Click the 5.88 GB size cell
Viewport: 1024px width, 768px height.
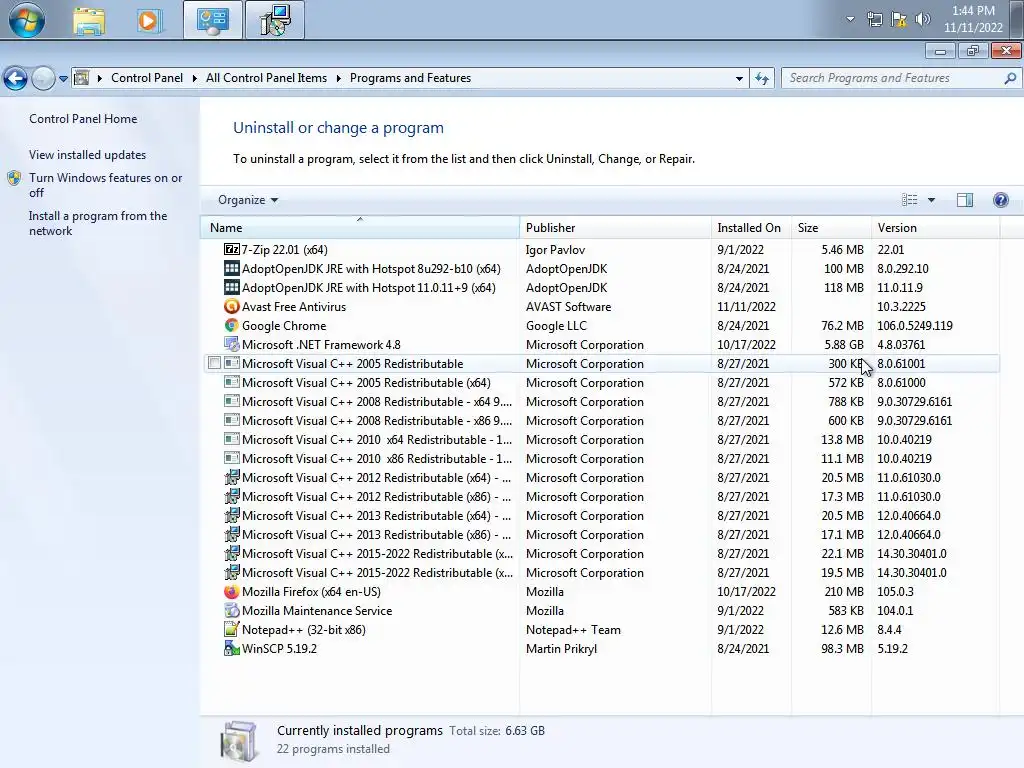coord(844,344)
